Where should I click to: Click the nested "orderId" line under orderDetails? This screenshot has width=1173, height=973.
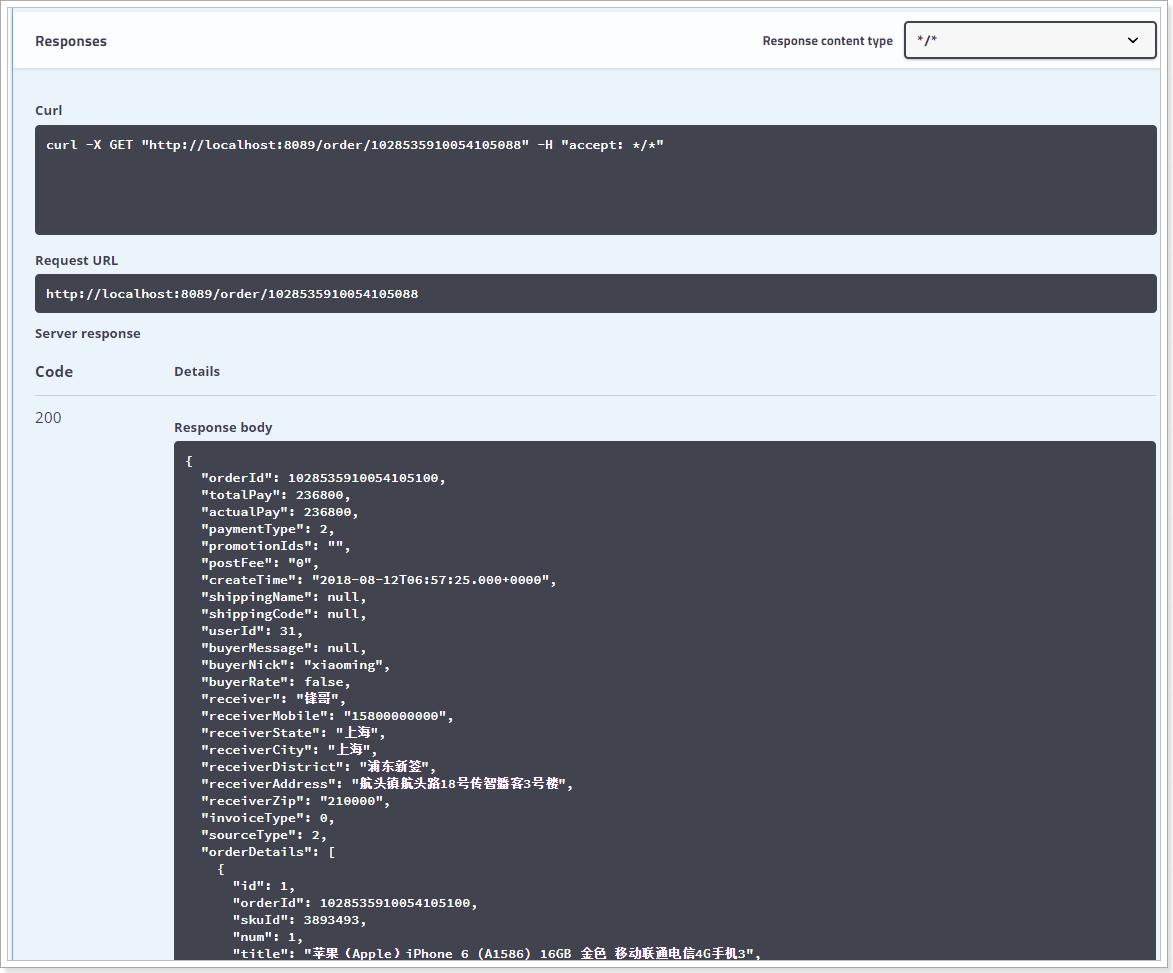(x=355, y=903)
